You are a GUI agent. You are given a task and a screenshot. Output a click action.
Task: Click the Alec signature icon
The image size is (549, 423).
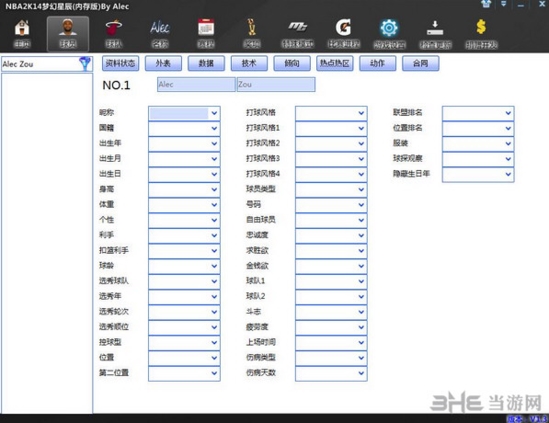pos(160,28)
